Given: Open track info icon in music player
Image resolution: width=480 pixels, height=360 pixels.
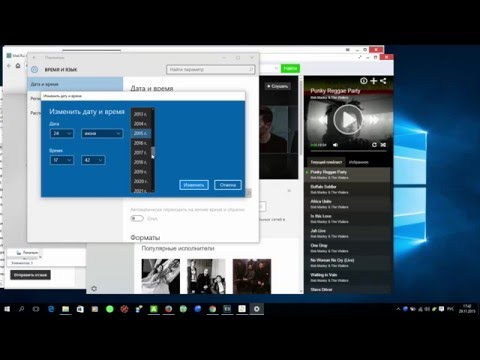Looking at the screenshot, I should [x=364, y=81].
